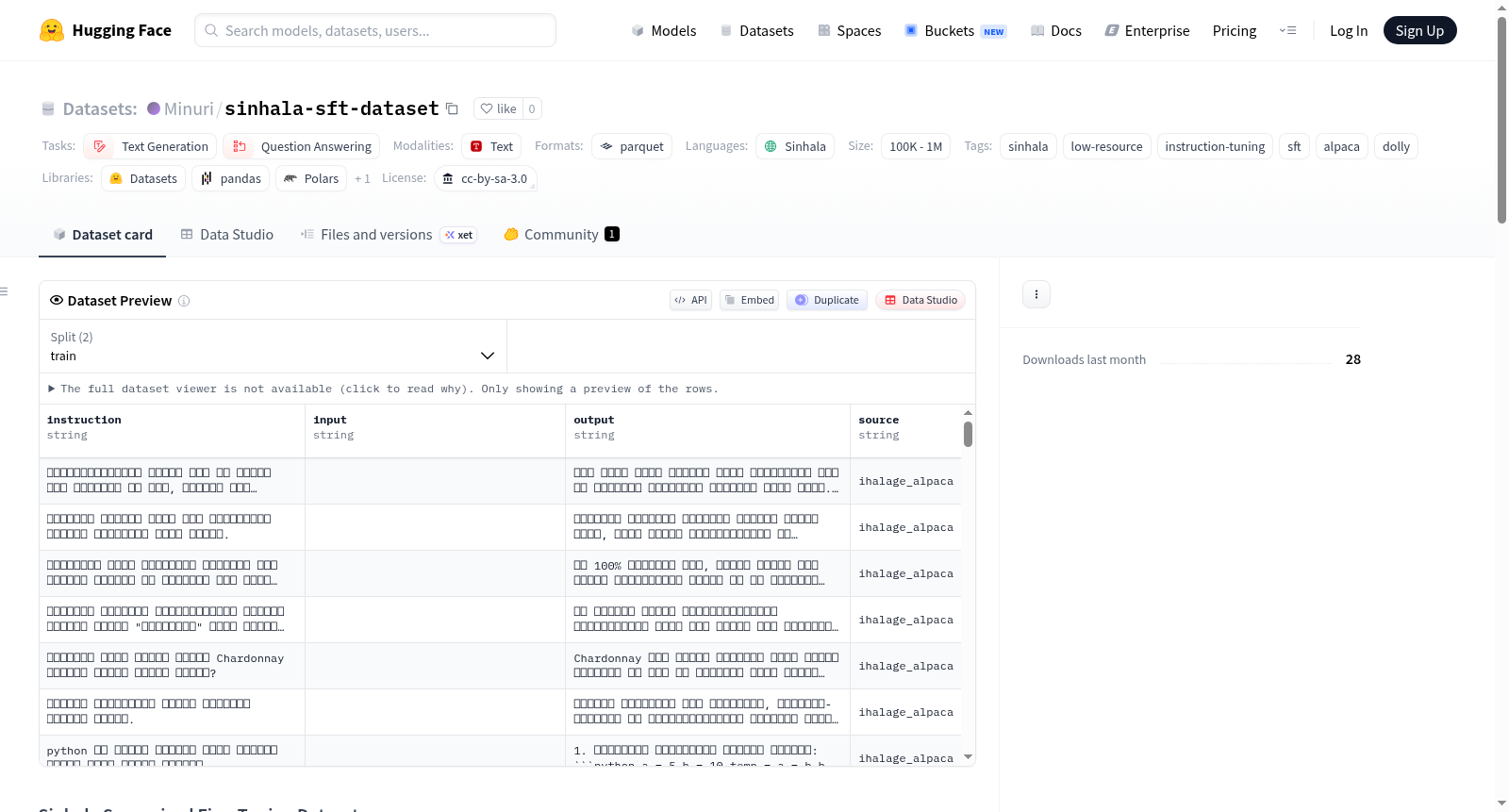Select the instruction cell mentioning Chardonnay
The height and width of the screenshot is (812, 1509).
click(172, 666)
